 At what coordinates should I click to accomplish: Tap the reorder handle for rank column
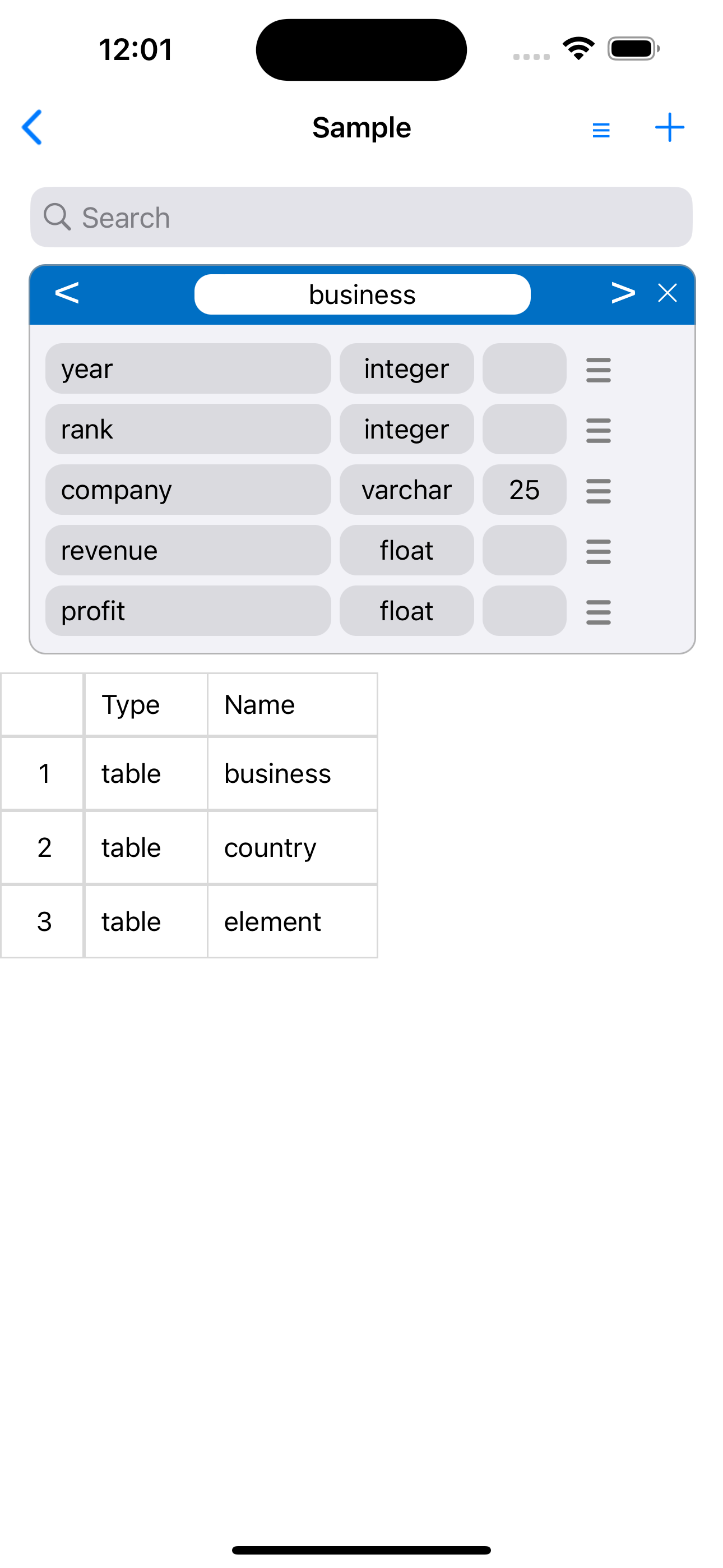(x=598, y=430)
